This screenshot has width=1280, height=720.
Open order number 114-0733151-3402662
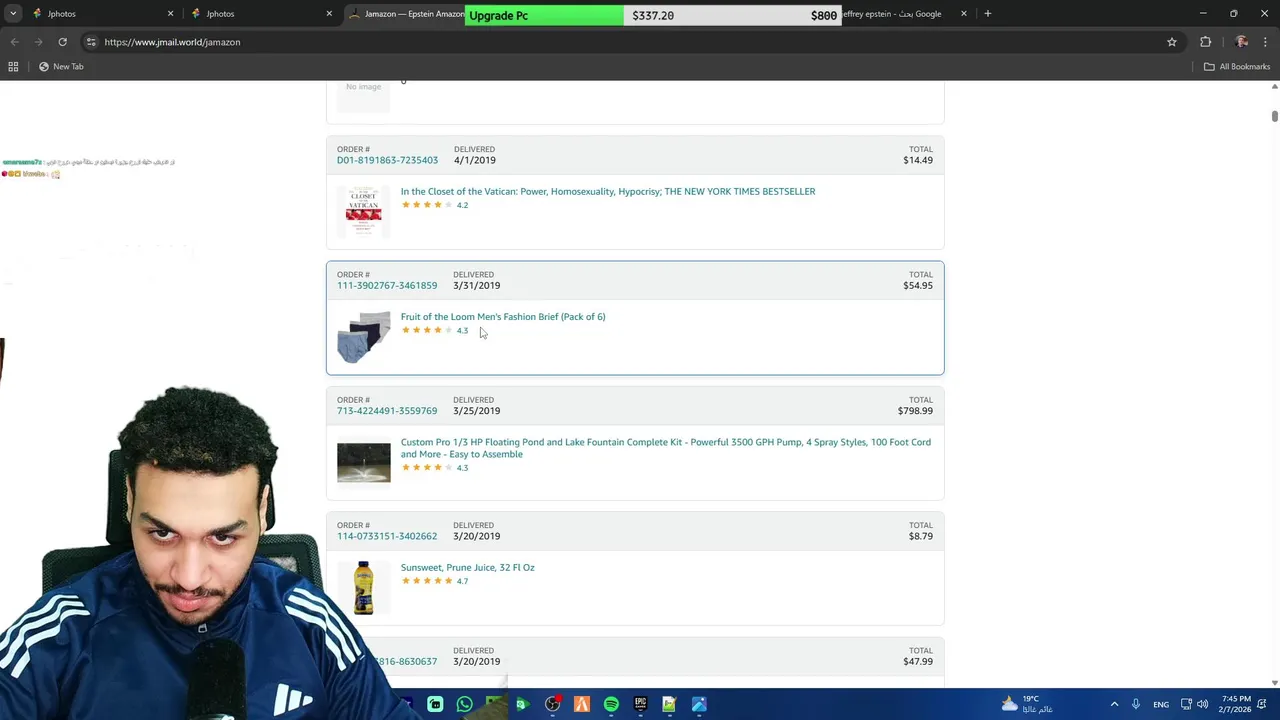click(387, 536)
